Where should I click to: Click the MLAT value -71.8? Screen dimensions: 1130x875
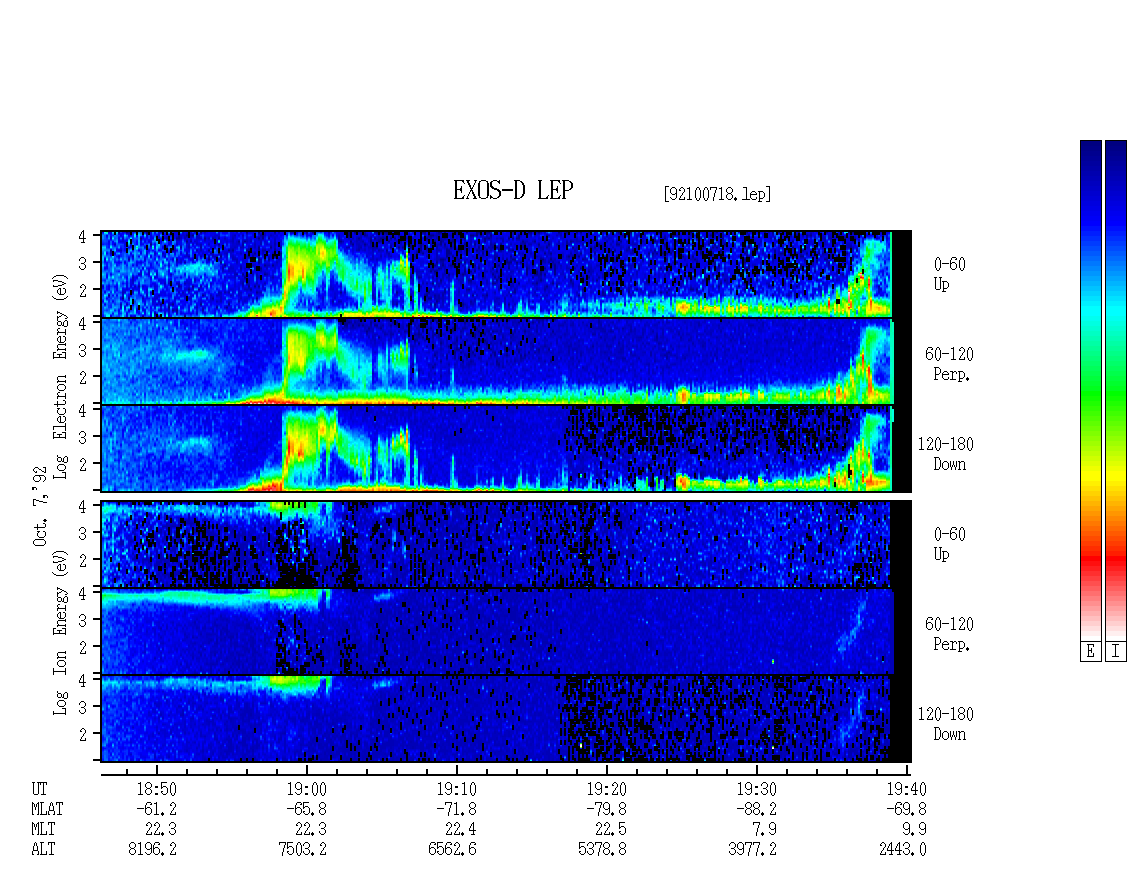456,809
